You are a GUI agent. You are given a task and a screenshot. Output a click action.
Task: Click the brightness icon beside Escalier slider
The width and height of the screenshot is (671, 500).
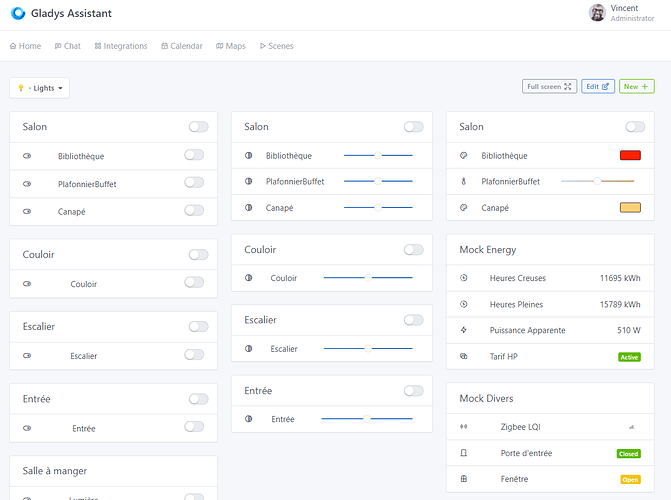pos(248,348)
